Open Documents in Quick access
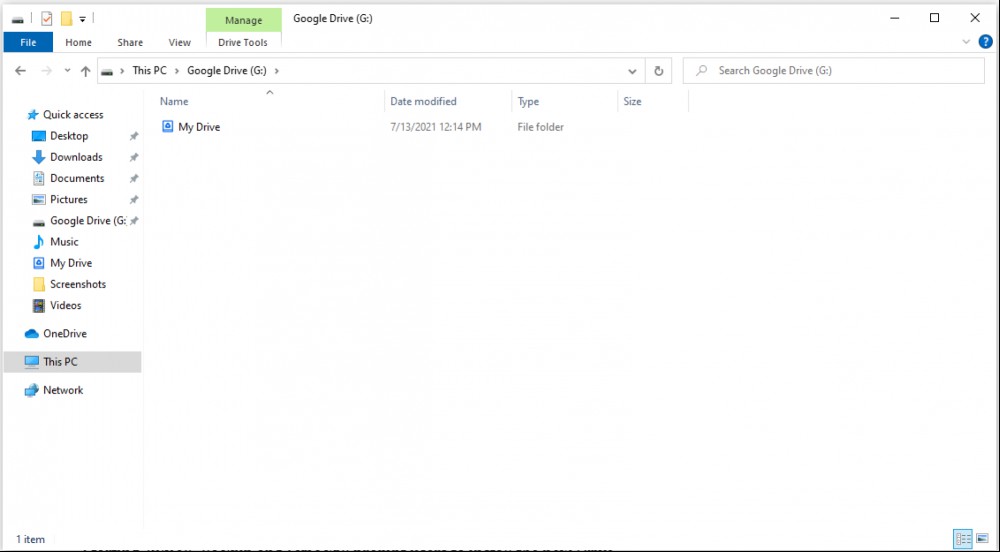The image size is (1000, 552). click(77, 178)
